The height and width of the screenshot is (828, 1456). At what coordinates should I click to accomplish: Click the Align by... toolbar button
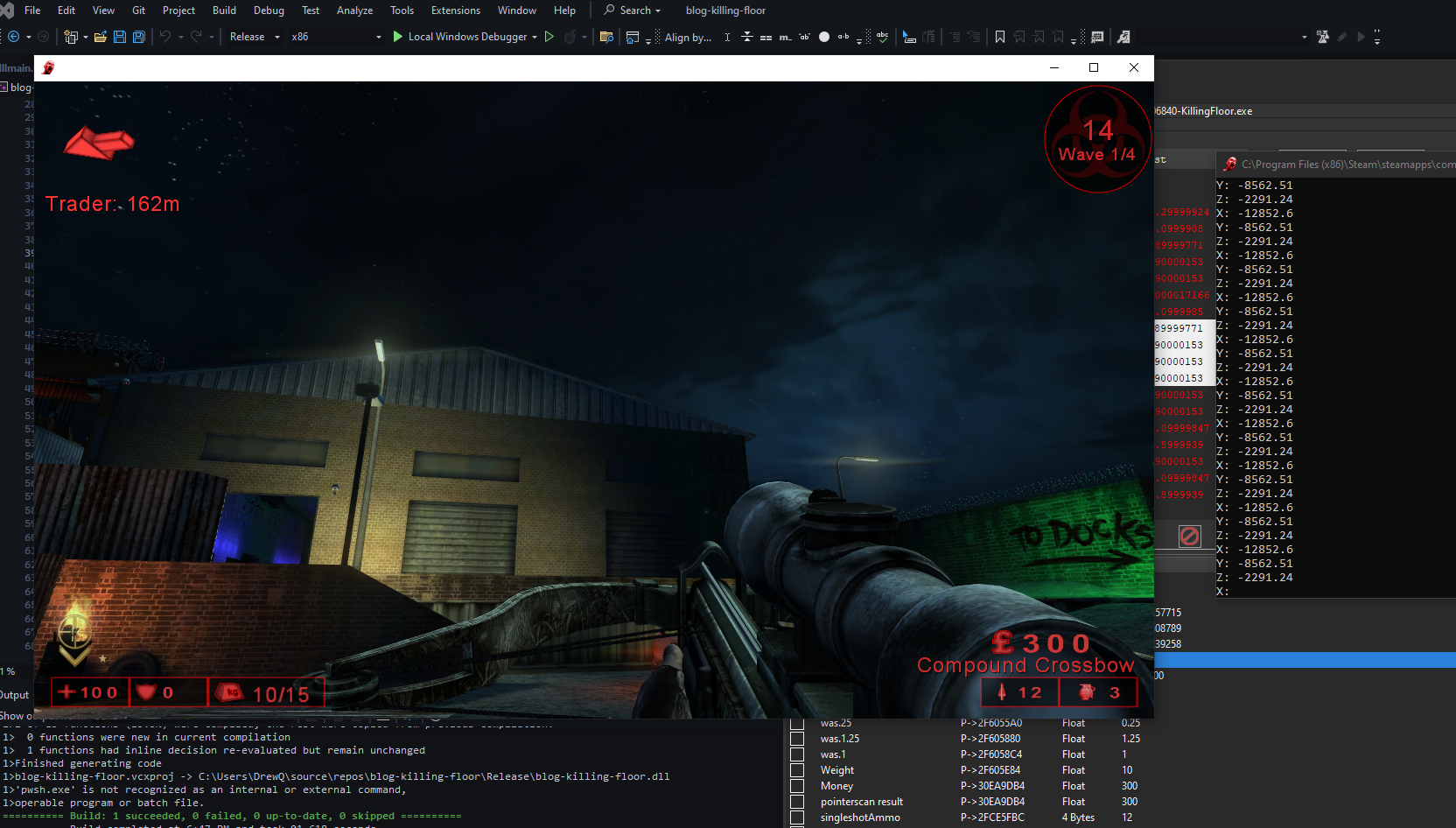point(689,37)
